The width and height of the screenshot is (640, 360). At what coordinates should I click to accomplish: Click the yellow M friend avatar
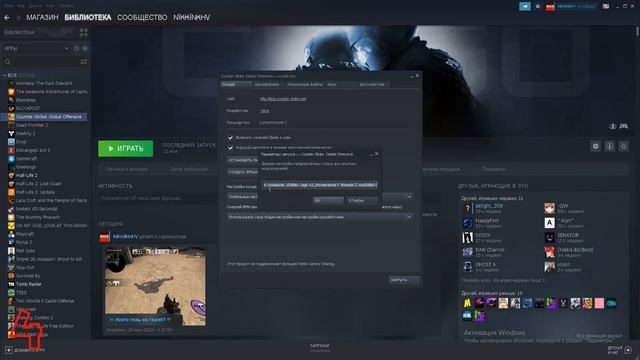coord(467,303)
